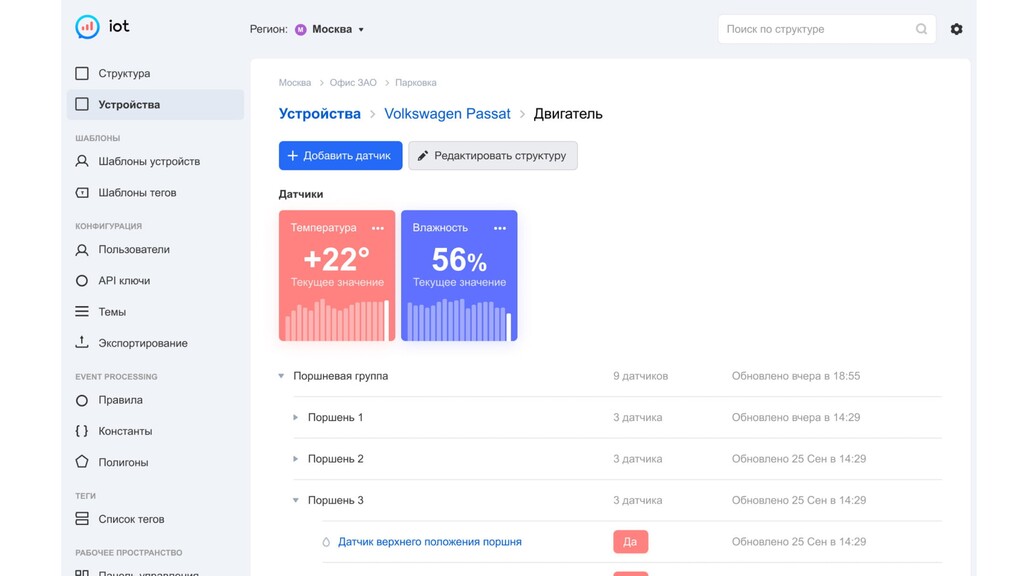Screen dimensions: 1024x576
Task: Click the Список тегов icon
Action: tap(82, 519)
